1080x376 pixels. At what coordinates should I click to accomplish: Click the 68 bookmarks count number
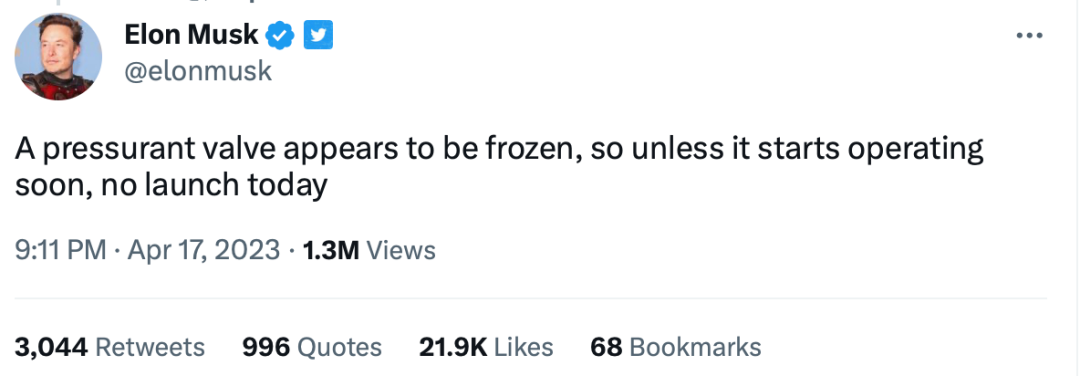tap(606, 346)
